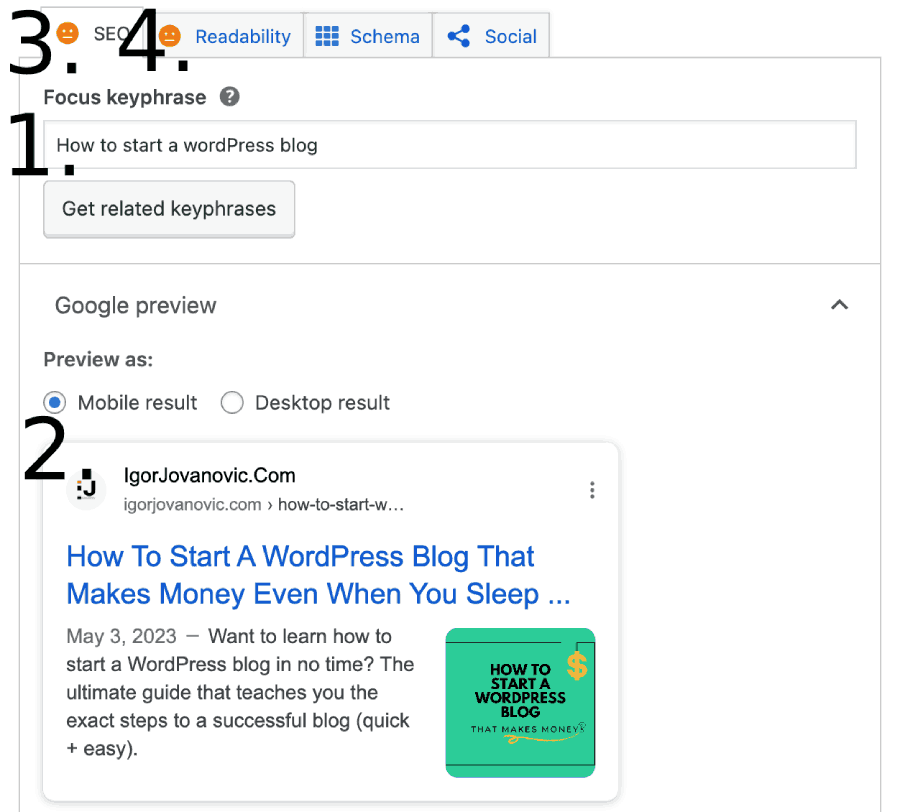Image resolution: width=900 pixels, height=812 pixels.
Task: Click the Focus keyphrase label
Action: coord(125,97)
